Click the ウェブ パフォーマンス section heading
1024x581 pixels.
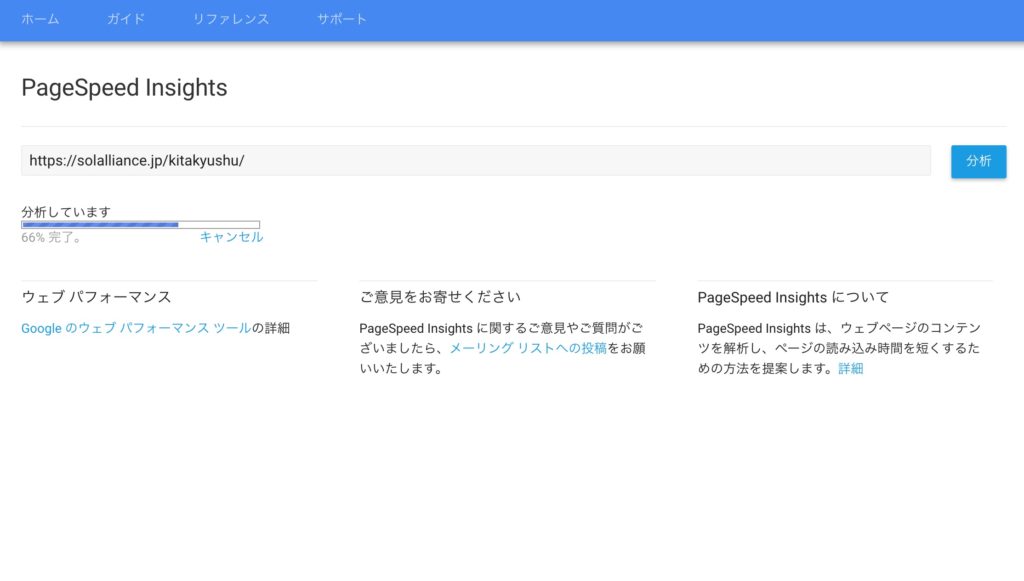(96, 297)
